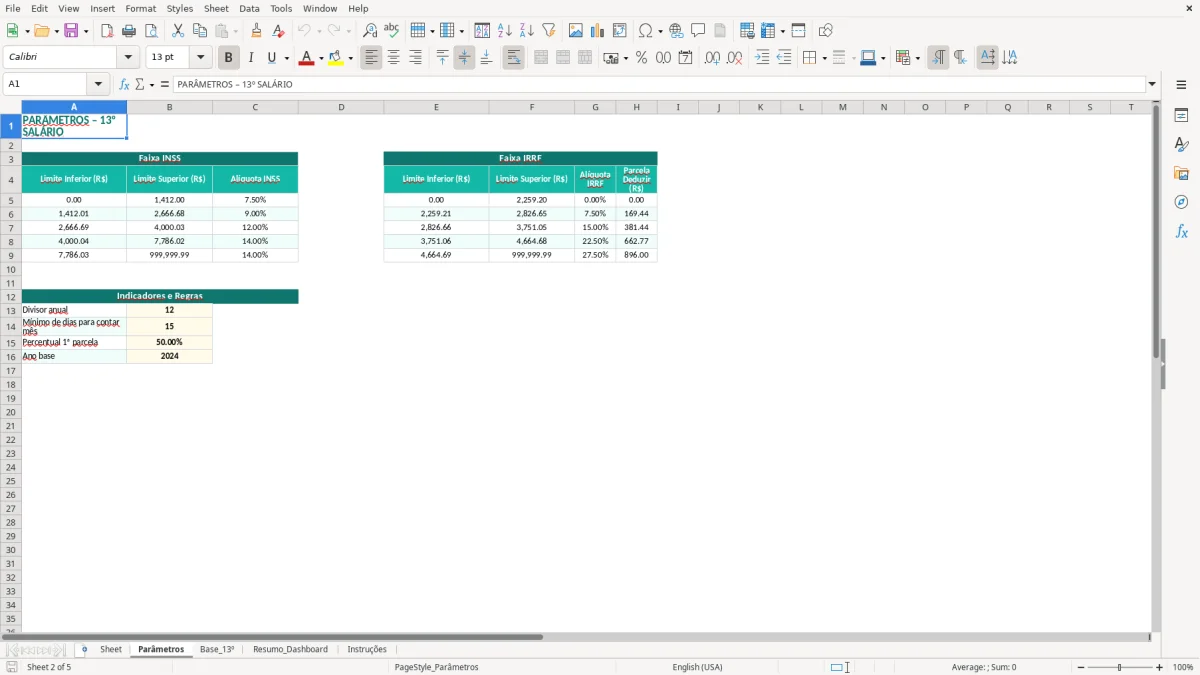Open the Paste options dropdown arrow
The height and width of the screenshot is (675, 1200).
236,31
